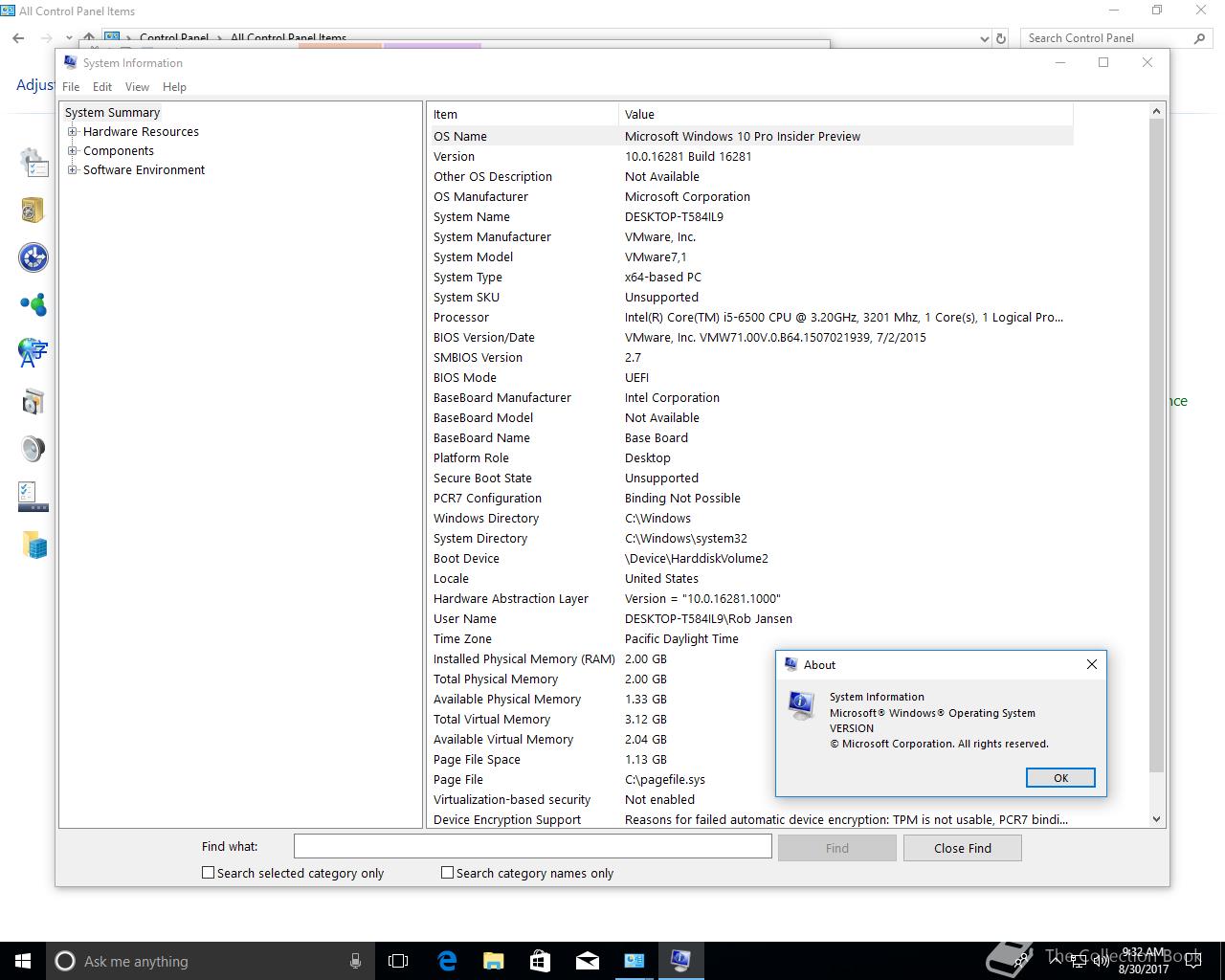
Task: Click Control Panel refresh button
Action: (x=1001, y=38)
